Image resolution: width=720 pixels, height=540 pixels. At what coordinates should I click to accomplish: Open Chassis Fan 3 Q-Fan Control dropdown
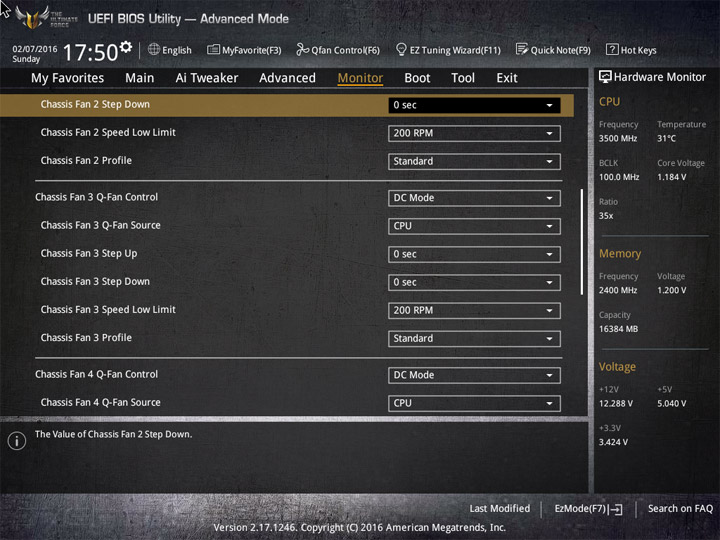pyautogui.click(x=474, y=198)
